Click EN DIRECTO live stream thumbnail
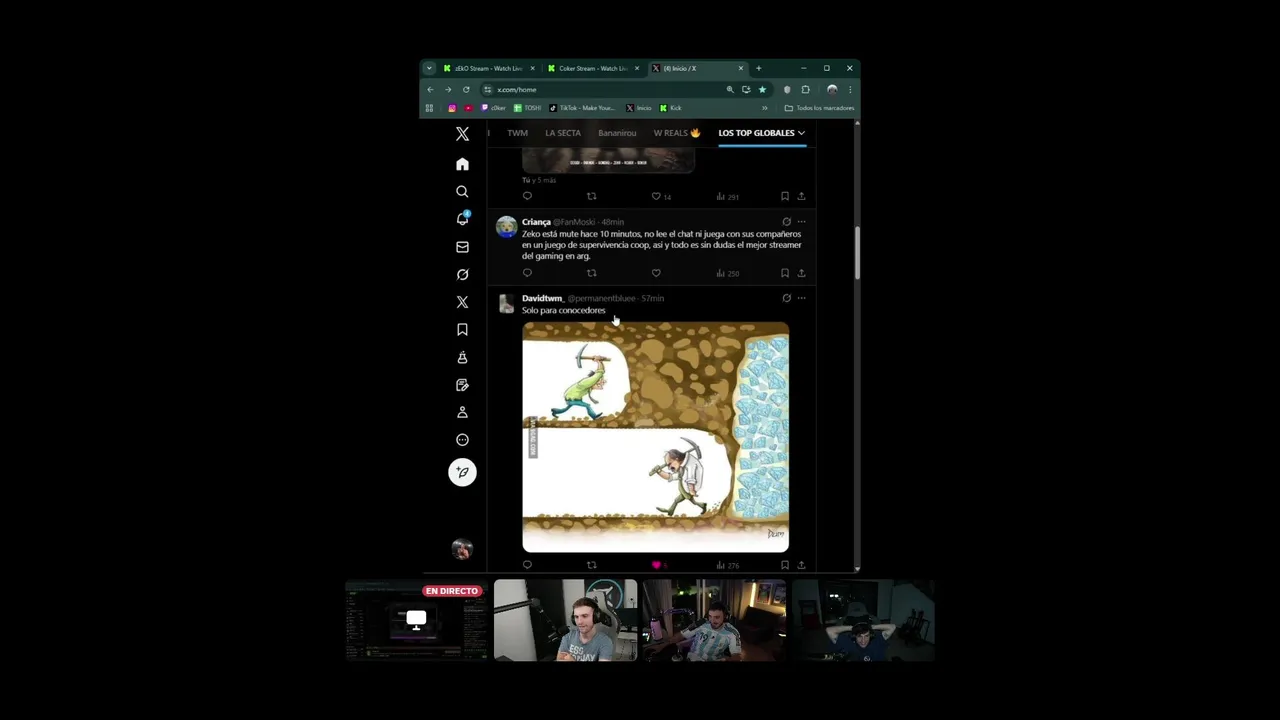Viewport: 1280px width, 720px height. point(416,620)
